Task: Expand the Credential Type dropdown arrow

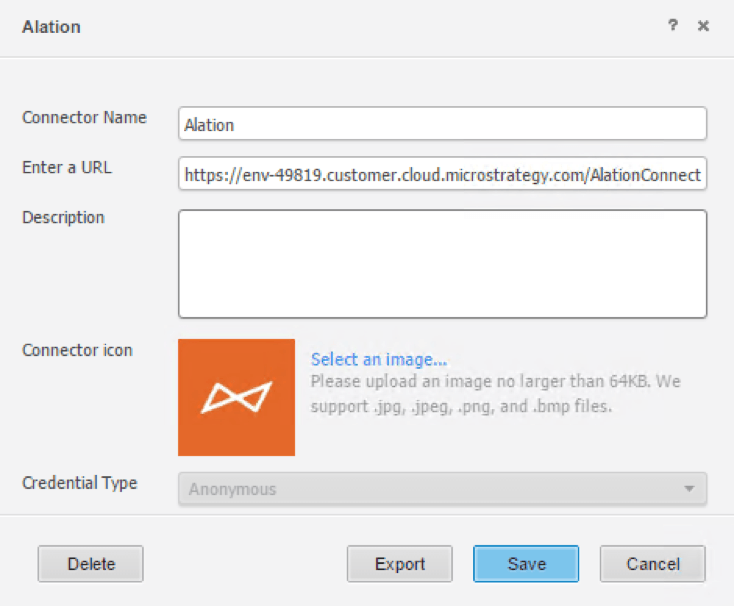Action: pos(688,489)
